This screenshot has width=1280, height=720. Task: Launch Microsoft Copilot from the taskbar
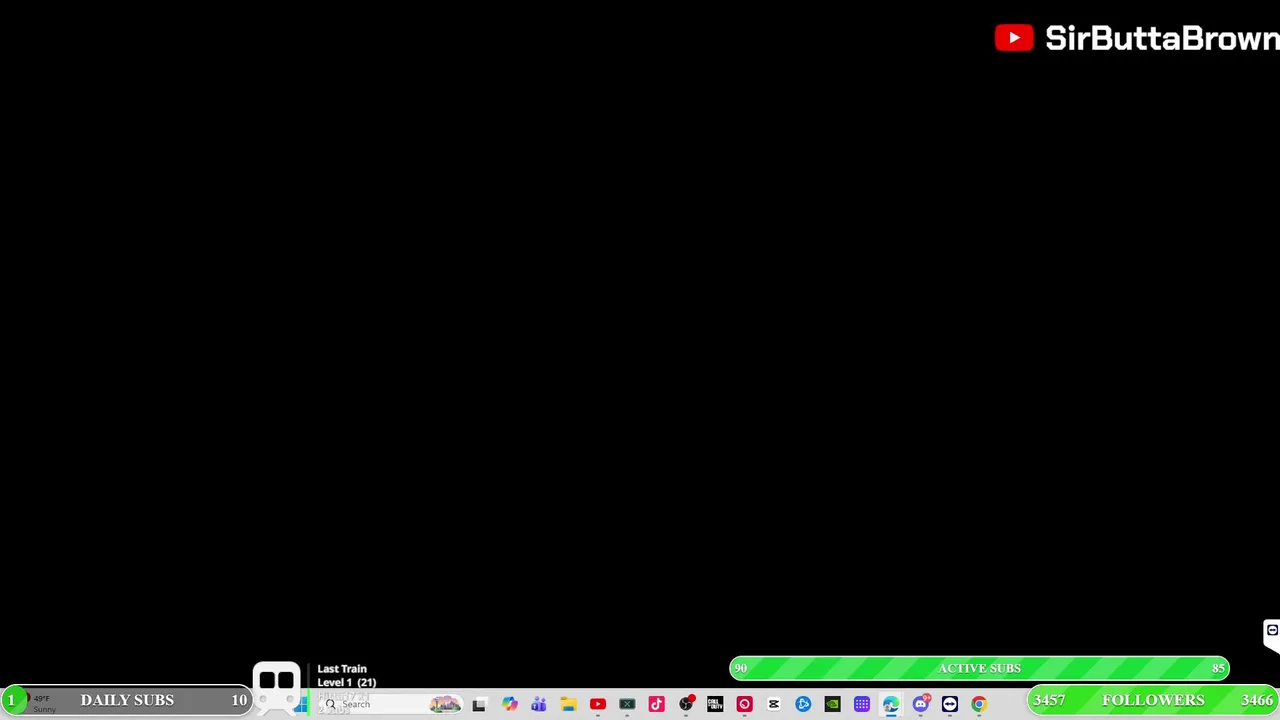[509, 705]
